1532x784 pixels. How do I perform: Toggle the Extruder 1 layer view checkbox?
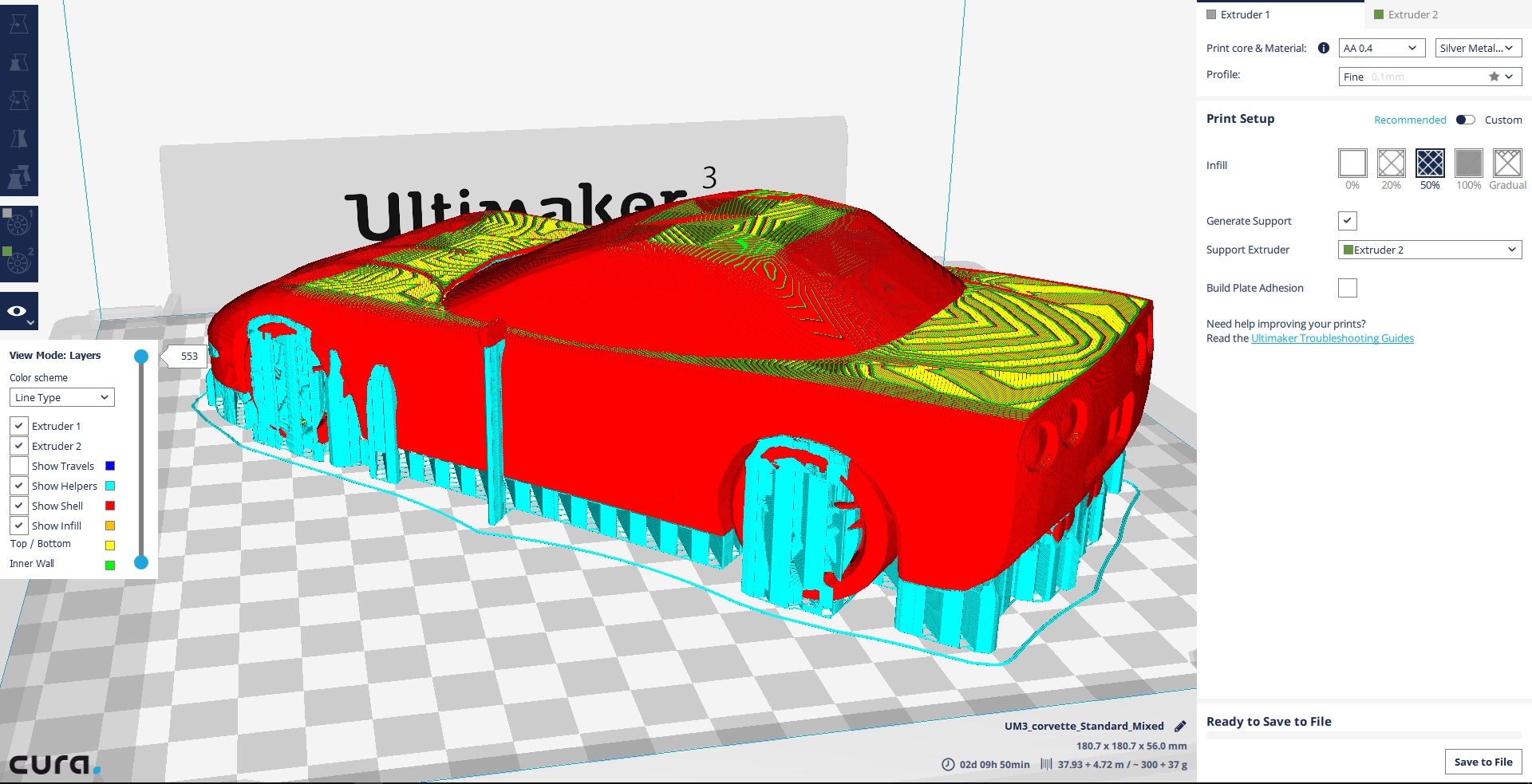[x=19, y=426]
